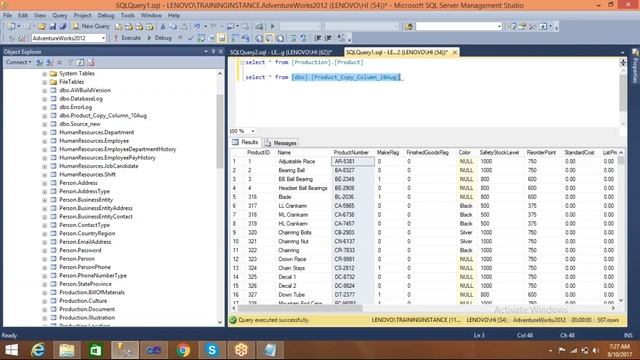Toggle Results to File icon
The image size is (640, 360).
coord(280,38)
